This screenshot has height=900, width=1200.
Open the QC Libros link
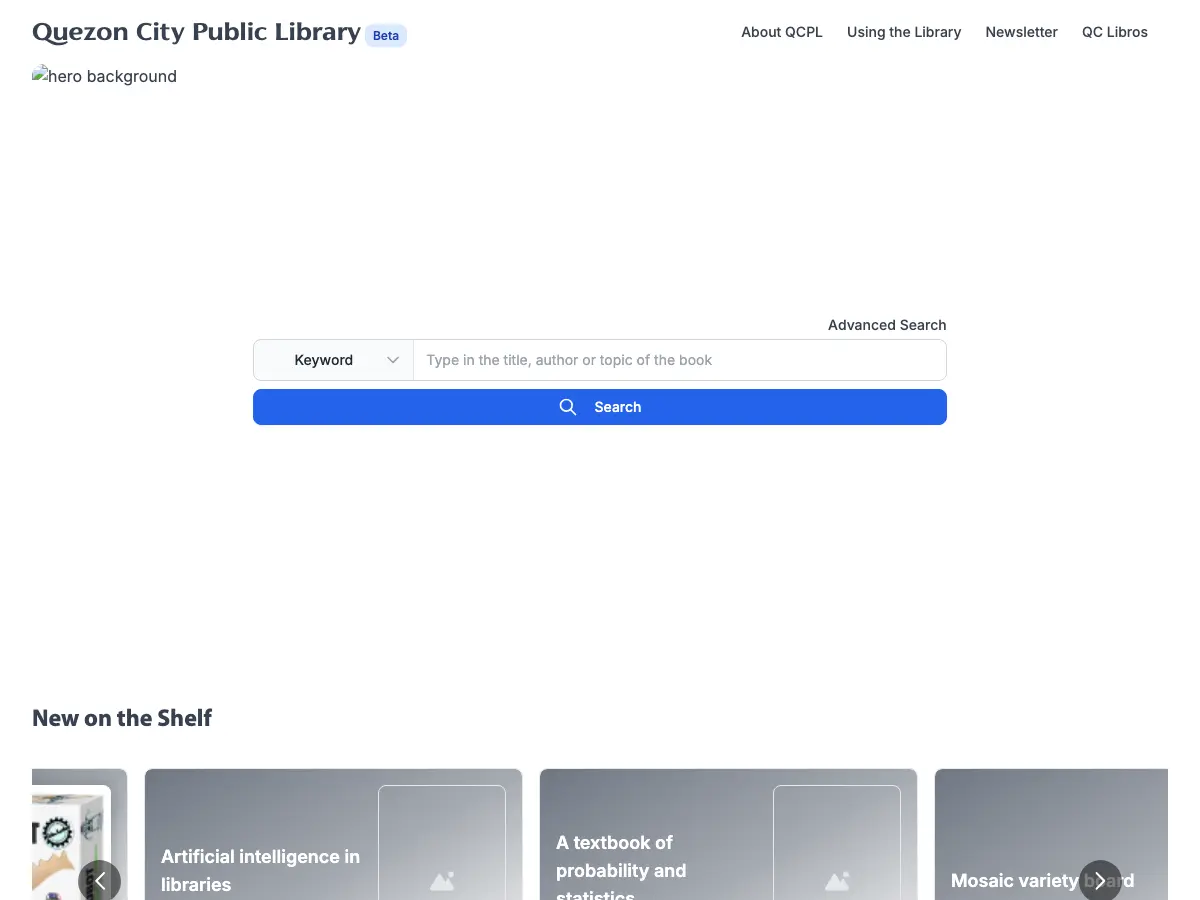coord(1115,32)
